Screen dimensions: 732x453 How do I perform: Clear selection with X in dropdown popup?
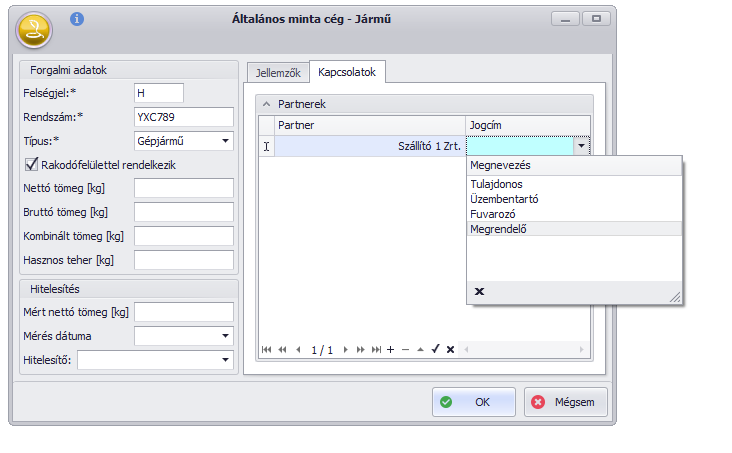coord(479,291)
